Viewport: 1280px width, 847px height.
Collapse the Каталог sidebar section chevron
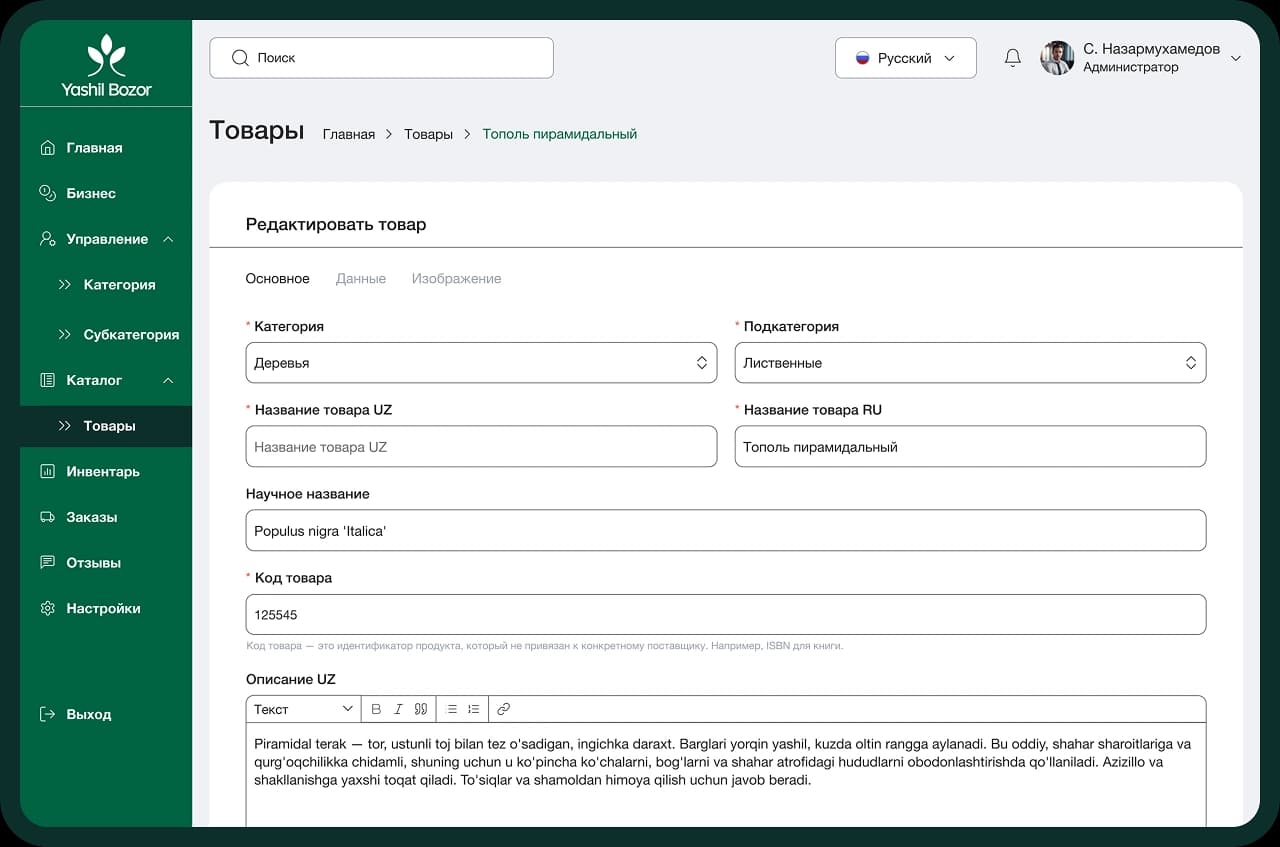coord(168,380)
